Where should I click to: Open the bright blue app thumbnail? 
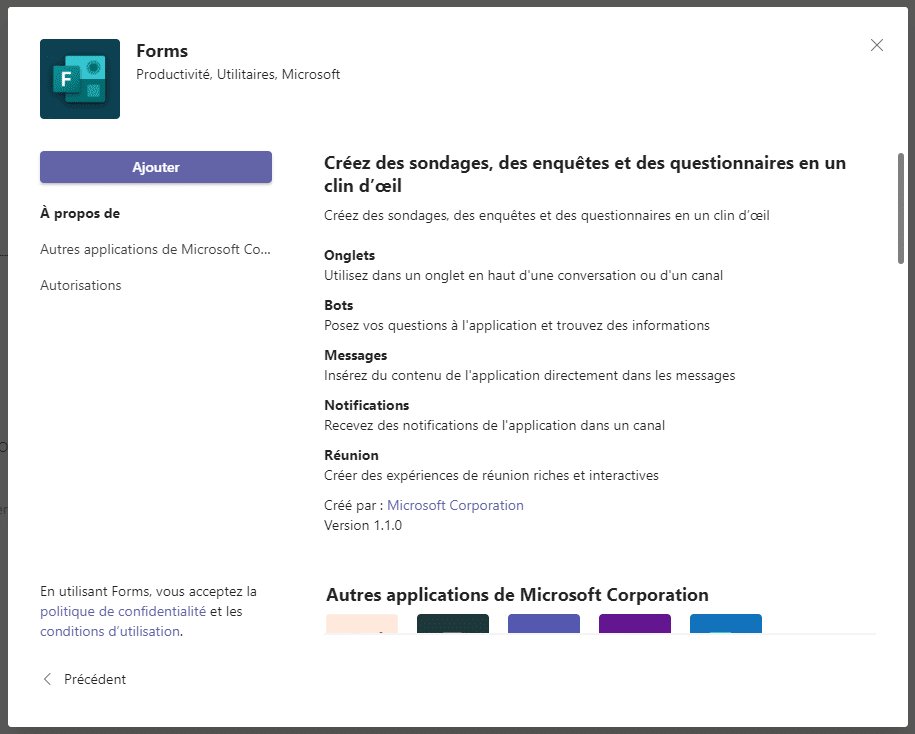(x=726, y=623)
